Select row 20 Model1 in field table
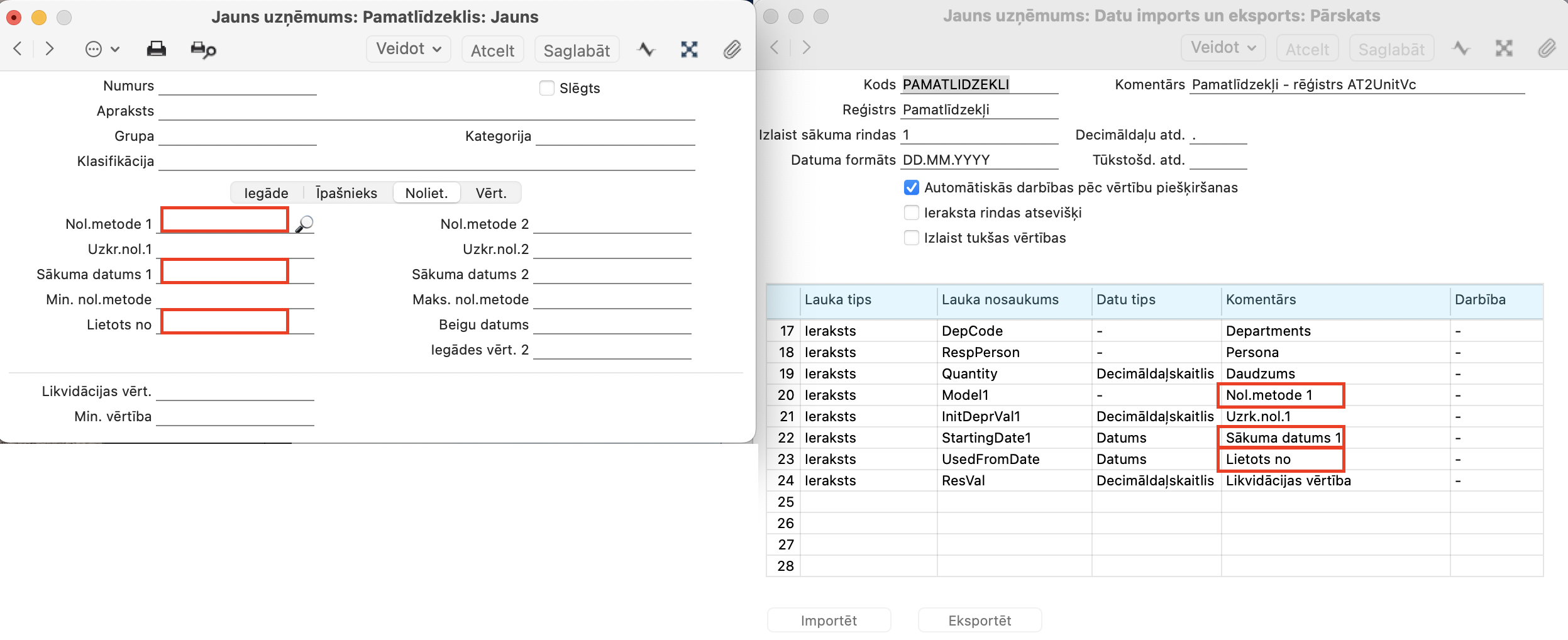This screenshot has width=1568, height=640. tap(965, 395)
